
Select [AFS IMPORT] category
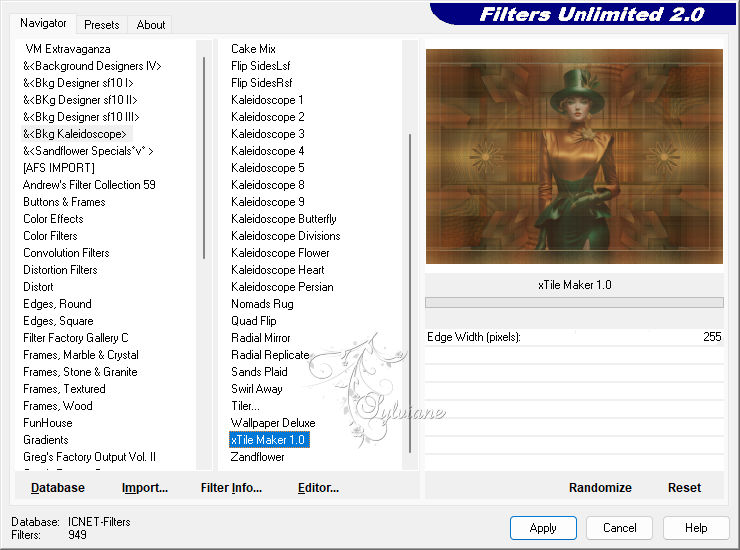click(59, 168)
